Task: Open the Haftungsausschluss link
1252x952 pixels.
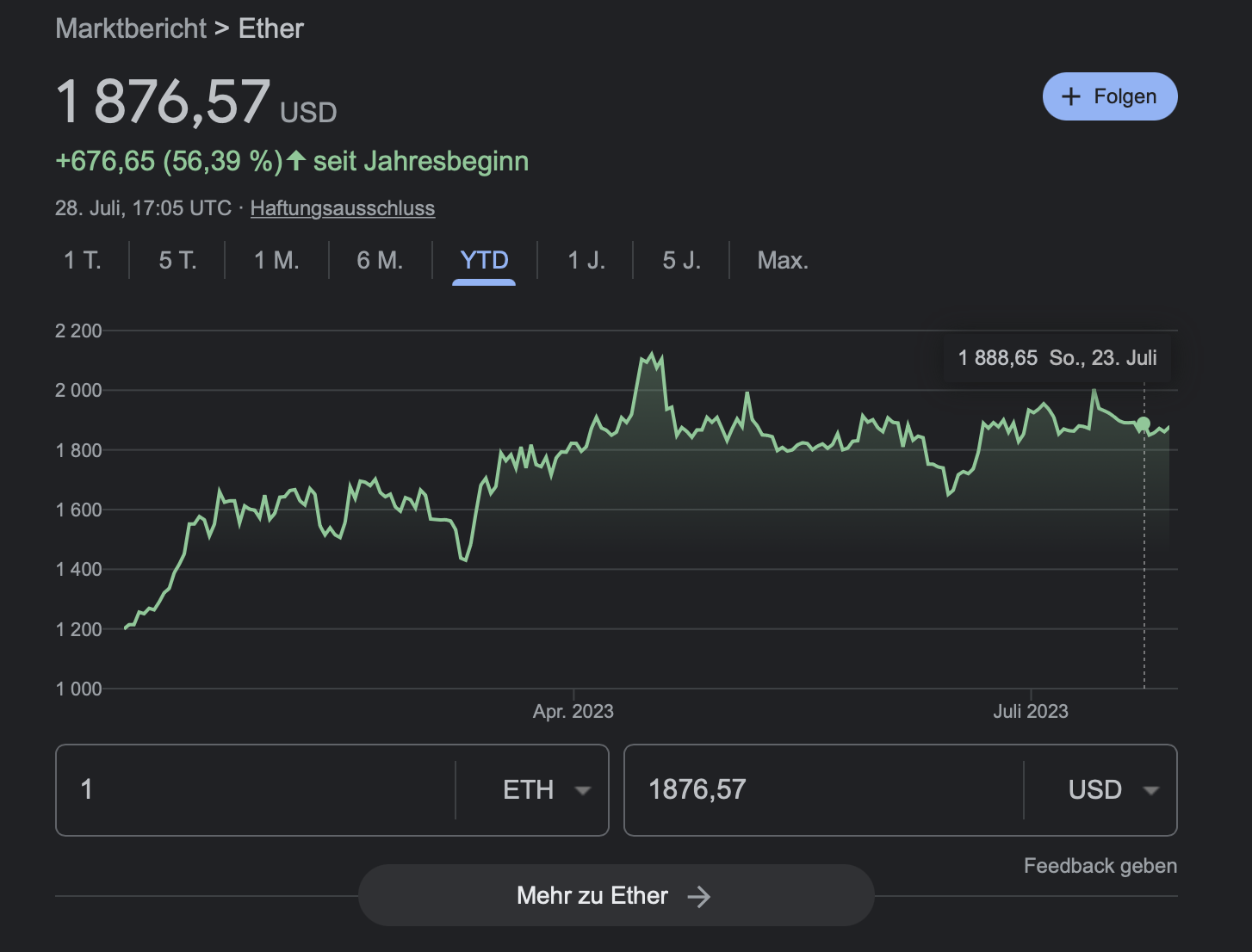Action: (343, 208)
